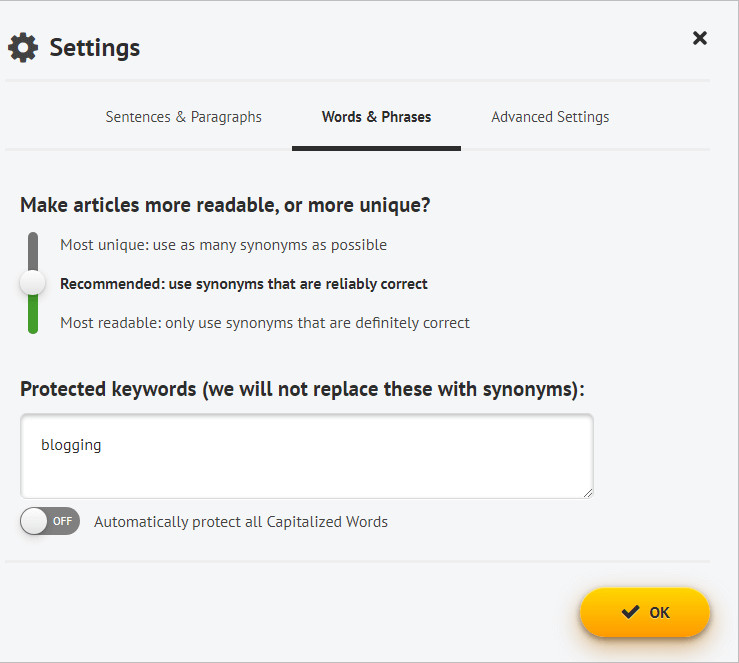Click the Settings title text

[x=95, y=49]
